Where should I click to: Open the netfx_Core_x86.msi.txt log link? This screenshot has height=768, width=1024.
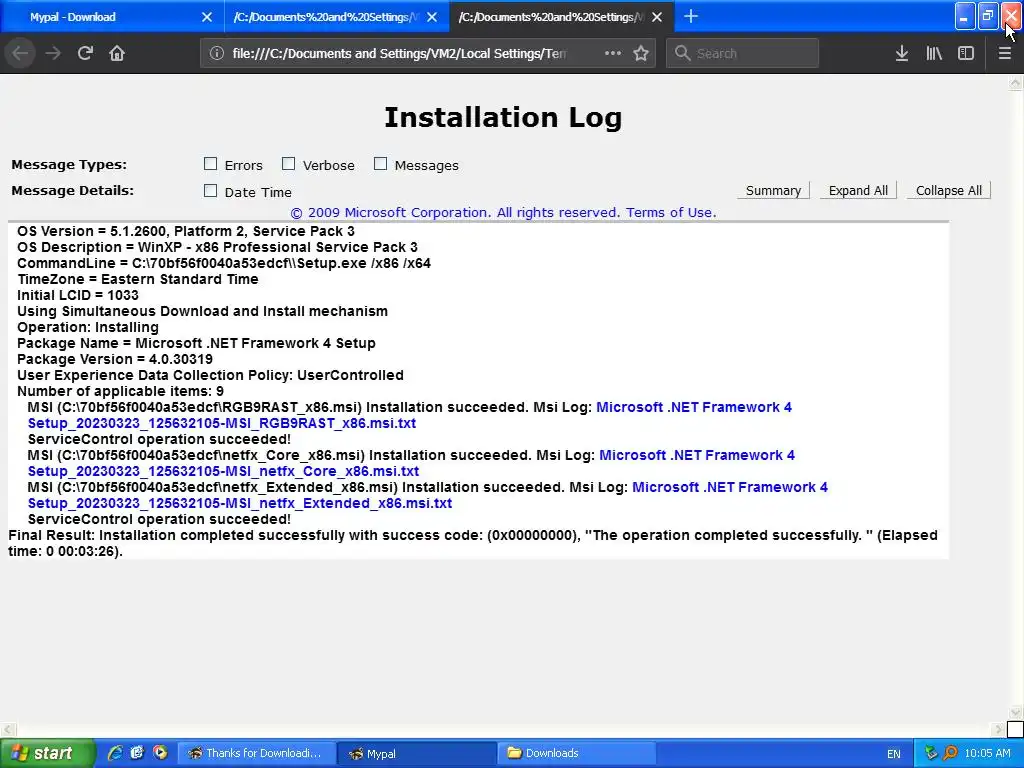223,471
